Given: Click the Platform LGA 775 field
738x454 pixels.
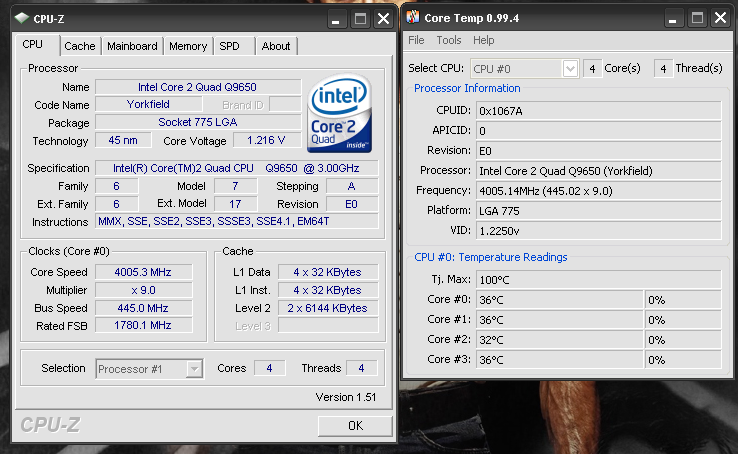Looking at the screenshot, I should pos(598,210).
